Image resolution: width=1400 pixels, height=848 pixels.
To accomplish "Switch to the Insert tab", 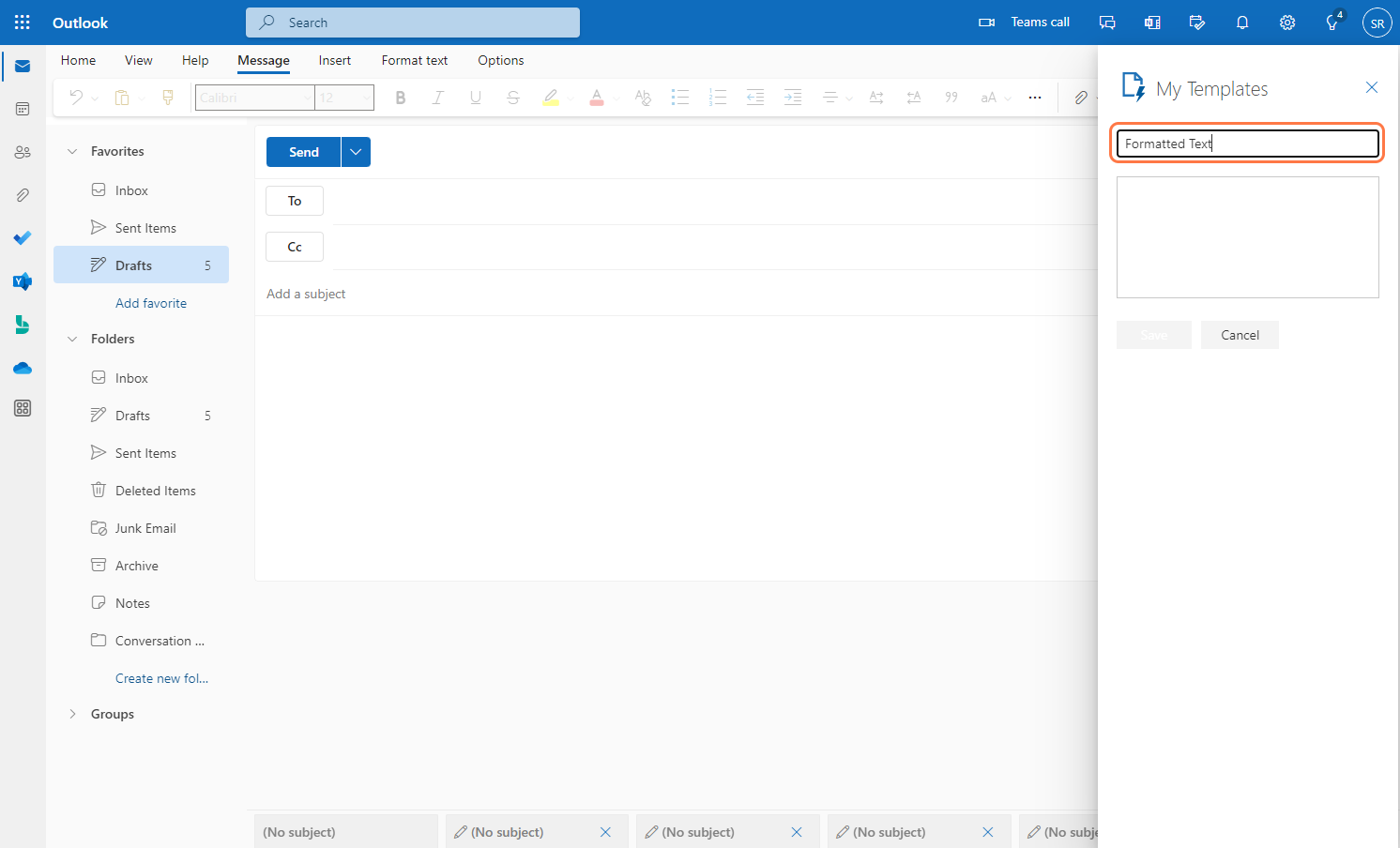I will (334, 60).
